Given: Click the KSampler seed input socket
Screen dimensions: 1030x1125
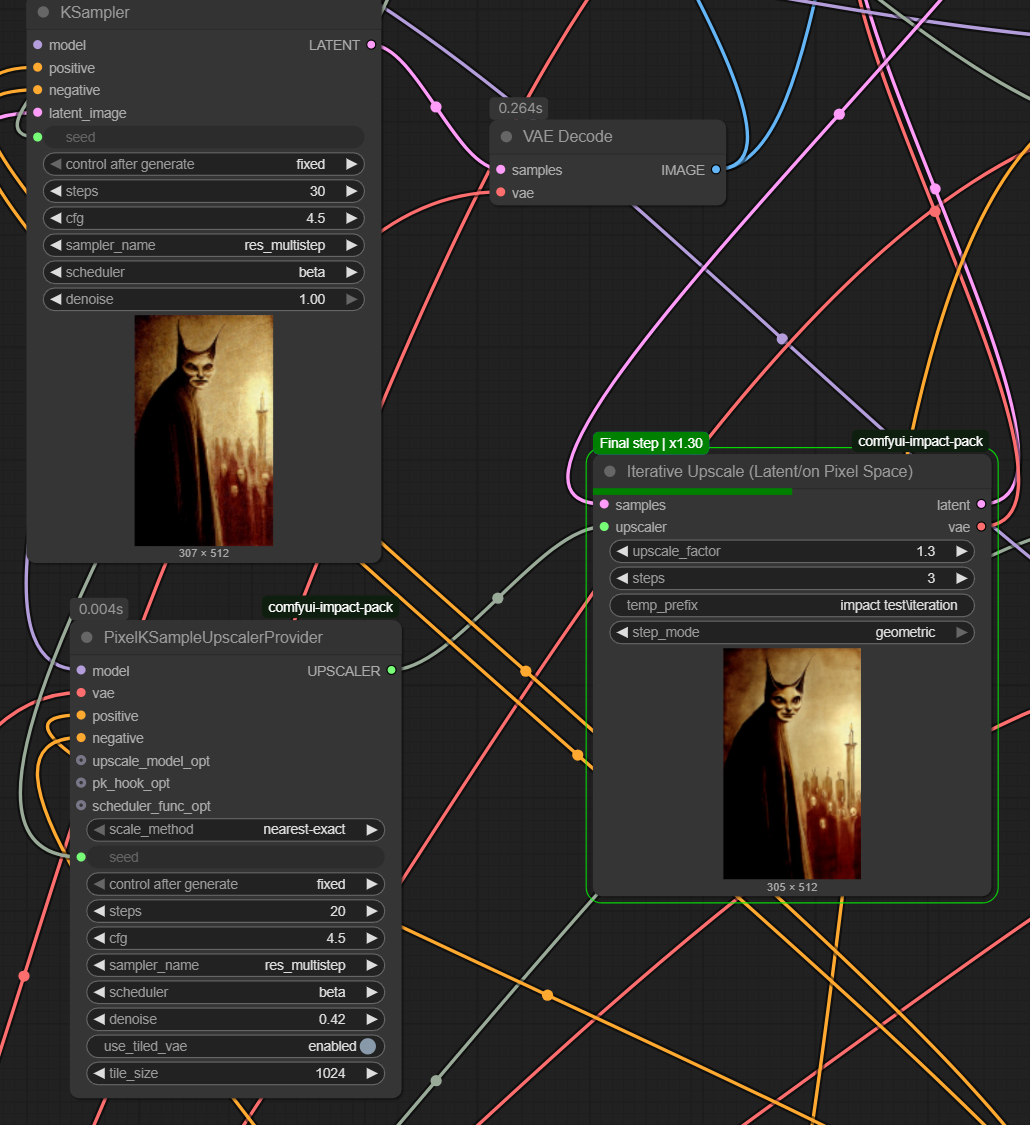Looking at the screenshot, I should click(38, 137).
